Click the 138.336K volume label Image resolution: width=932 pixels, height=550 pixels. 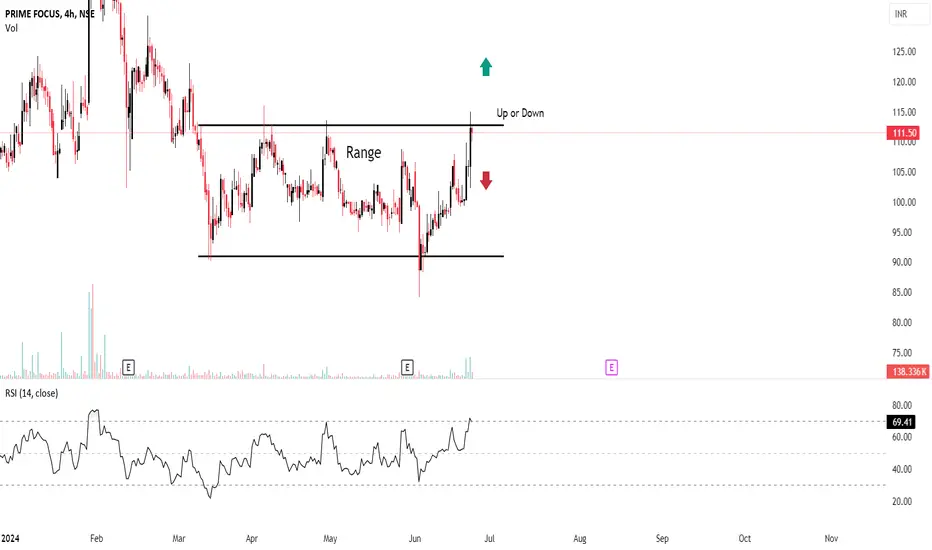click(x=908, y=372)
